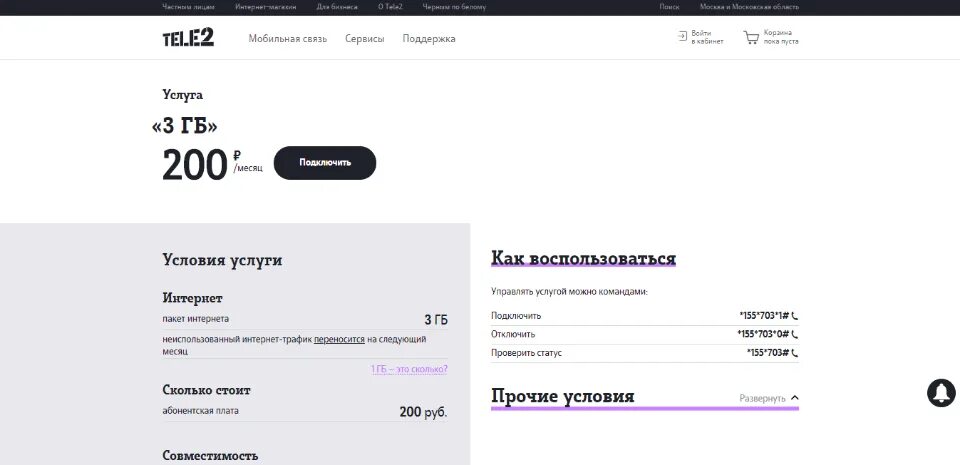960x465 pixels.
Task: Click the Подключить button
Action: pos(325,163)
